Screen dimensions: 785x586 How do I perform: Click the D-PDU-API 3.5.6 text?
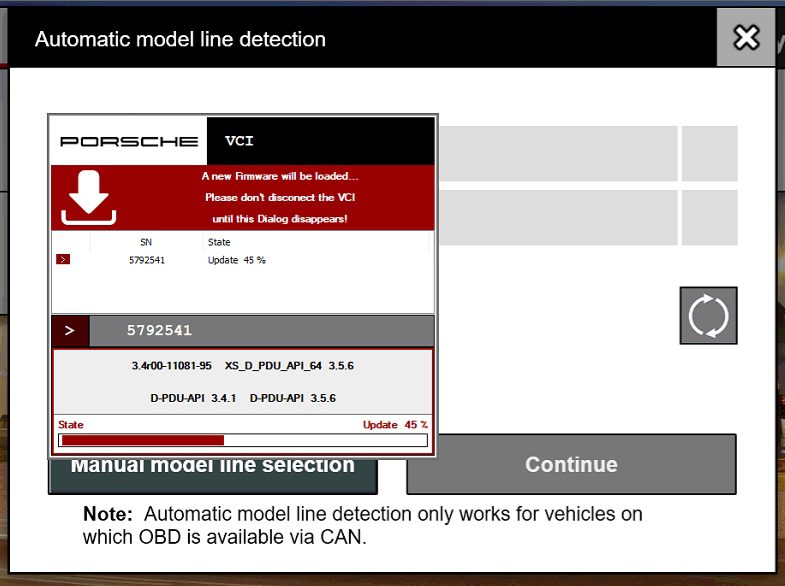coord(293,398)
